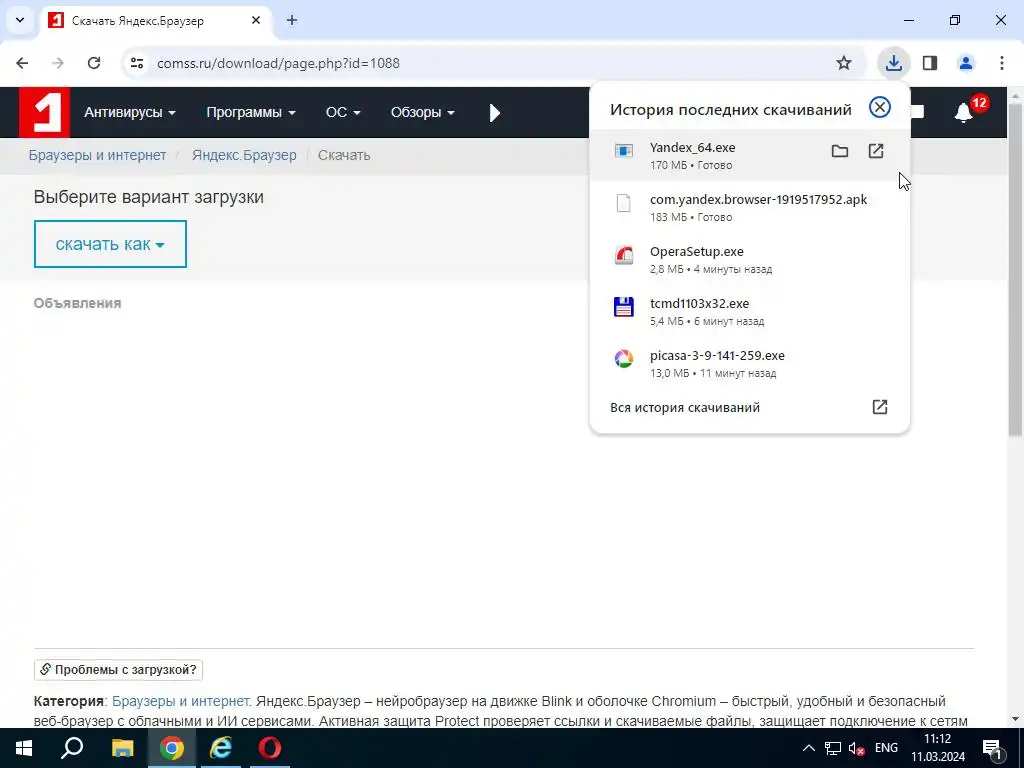Screen dimensions: 1024x768
Task: Expand the Программы menu
Action: [251, 112]
